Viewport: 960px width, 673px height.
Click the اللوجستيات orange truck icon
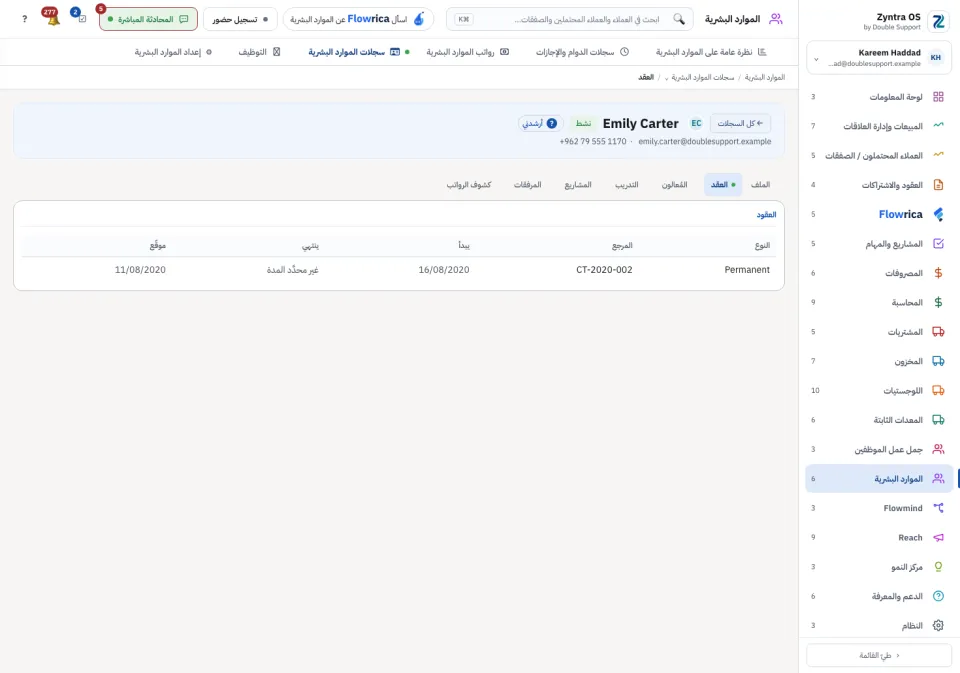pos(938,391)
